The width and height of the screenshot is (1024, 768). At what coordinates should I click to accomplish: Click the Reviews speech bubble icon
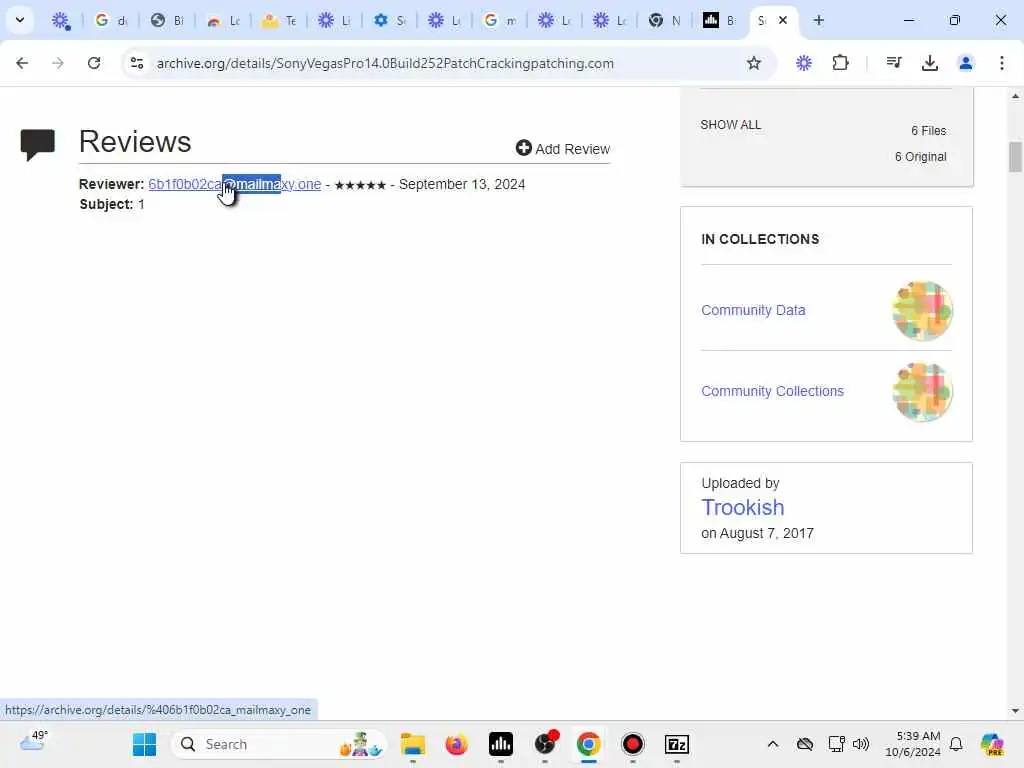(x=38, y=144)
